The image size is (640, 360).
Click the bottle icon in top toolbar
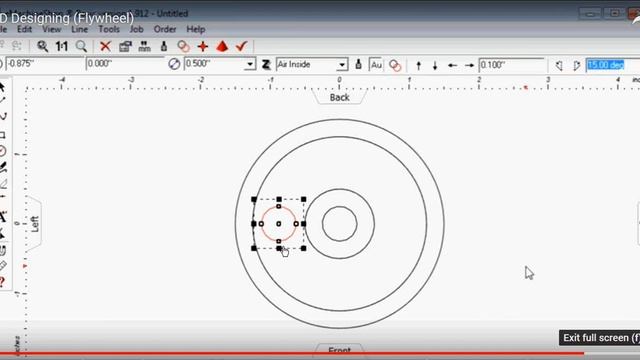tap(164, 46)
